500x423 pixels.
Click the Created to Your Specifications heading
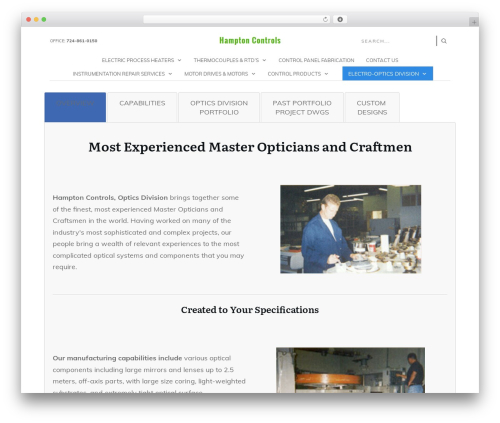250,310
